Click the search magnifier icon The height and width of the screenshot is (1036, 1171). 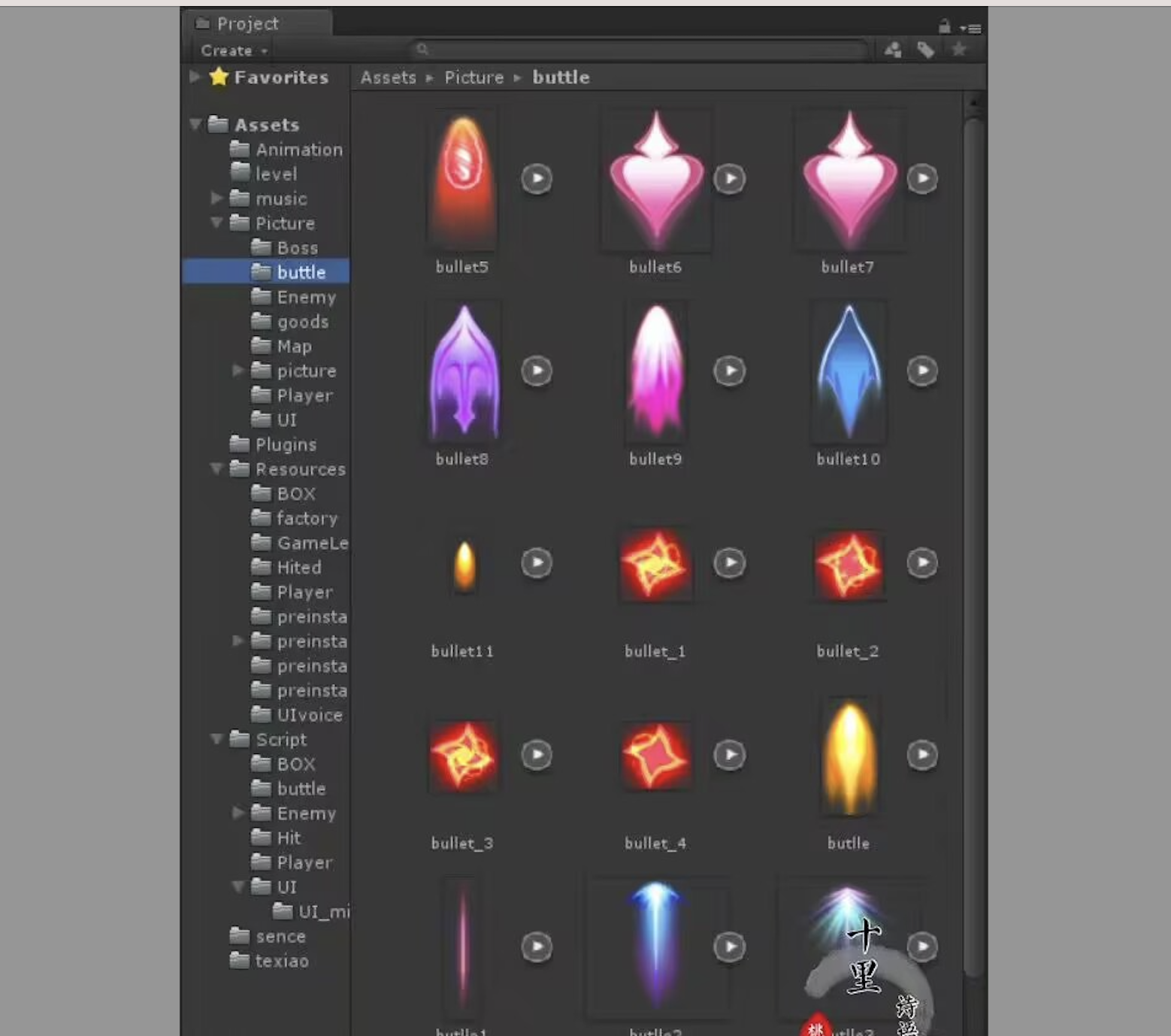[423, 49]
